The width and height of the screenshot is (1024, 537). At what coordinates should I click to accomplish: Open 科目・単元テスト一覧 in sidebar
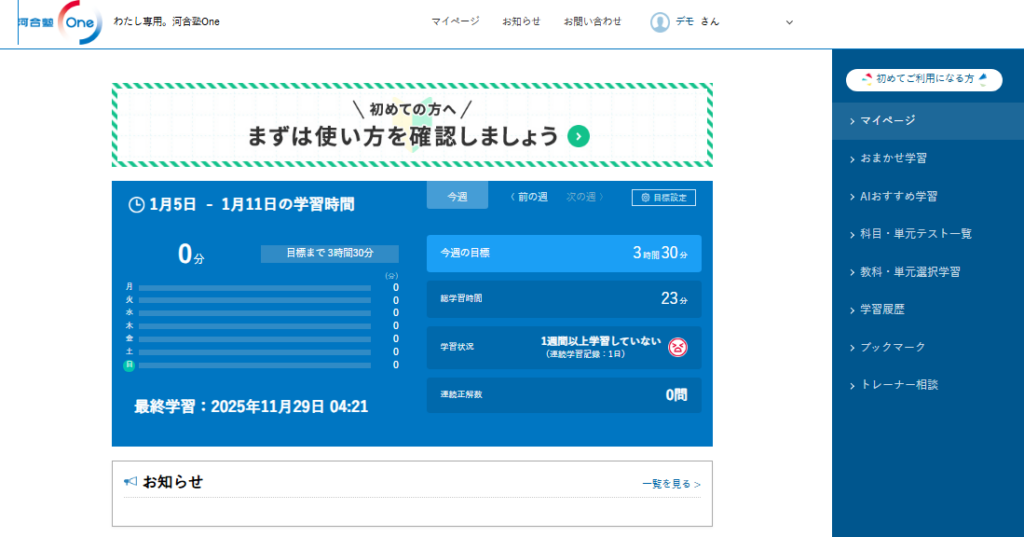(916, 234)
